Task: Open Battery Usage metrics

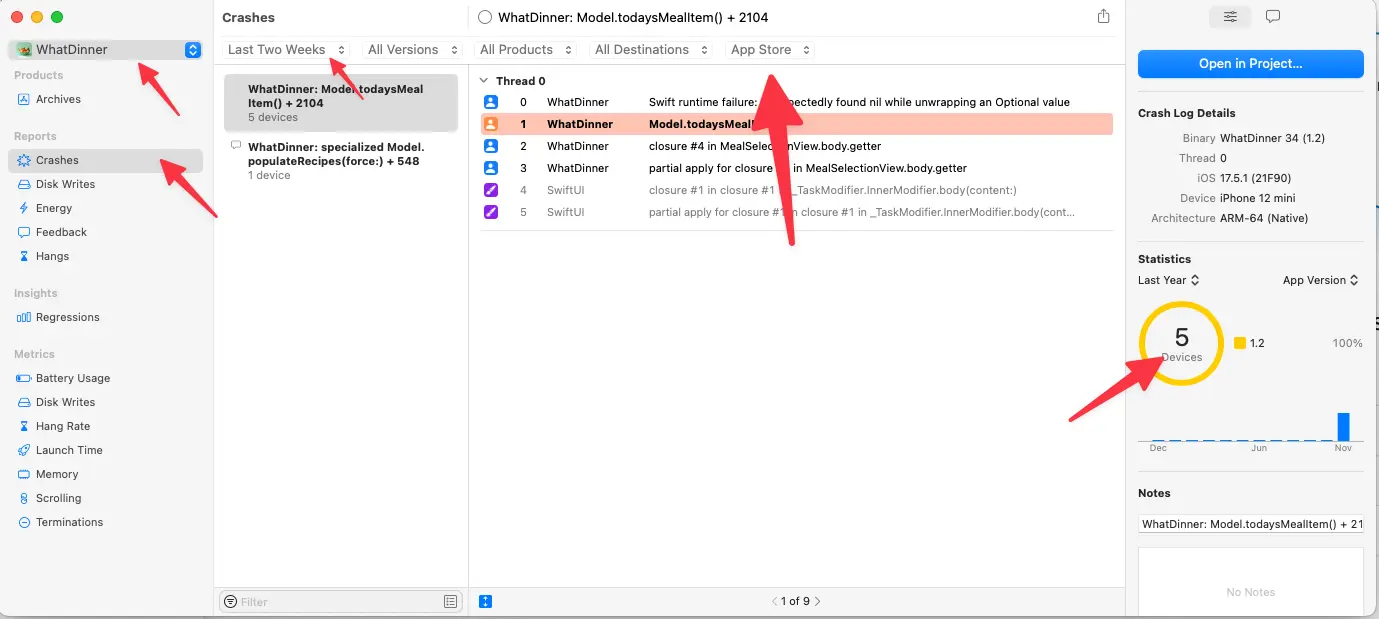Action: tap(72, 378)
